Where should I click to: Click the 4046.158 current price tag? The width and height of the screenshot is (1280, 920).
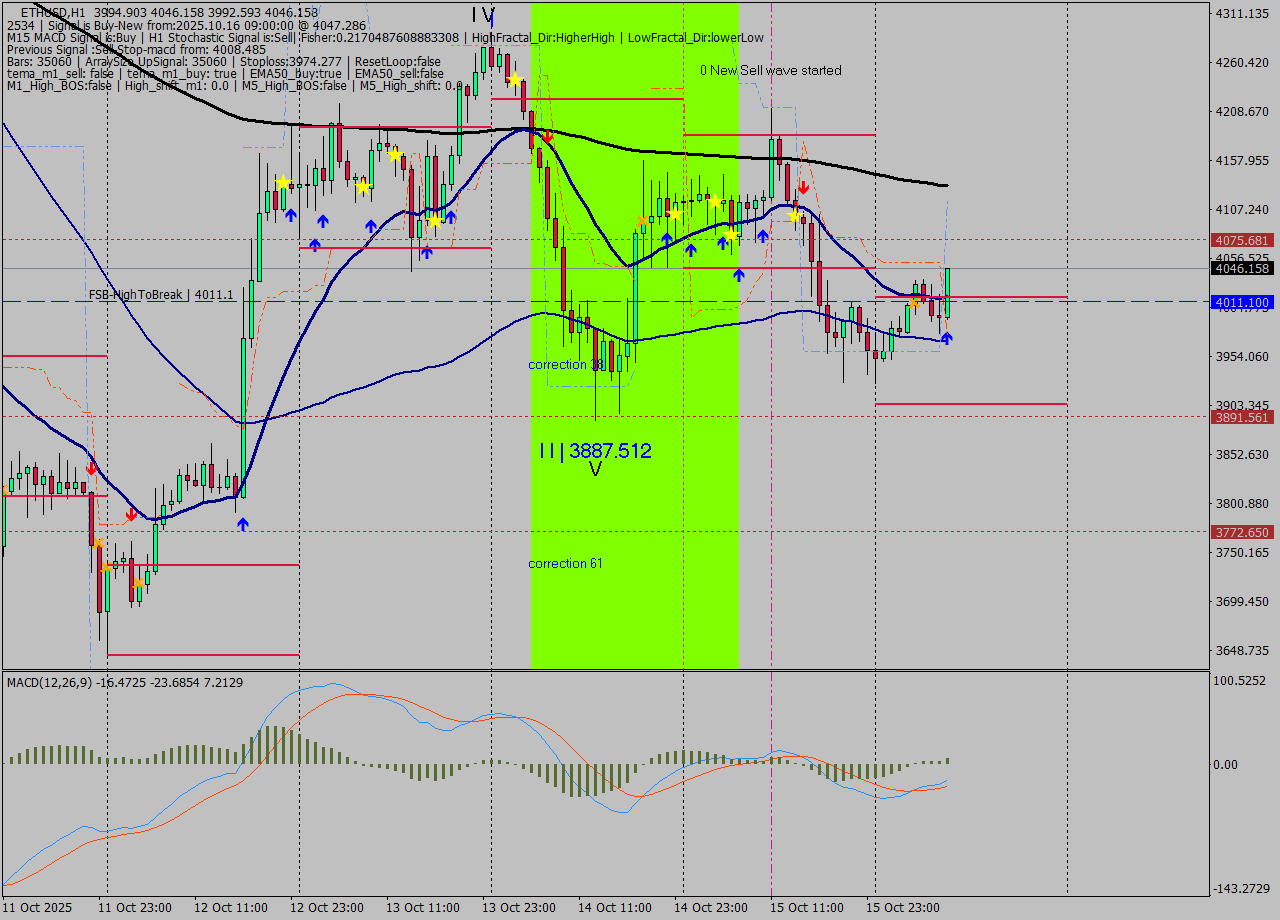(x=1241, y=268)
